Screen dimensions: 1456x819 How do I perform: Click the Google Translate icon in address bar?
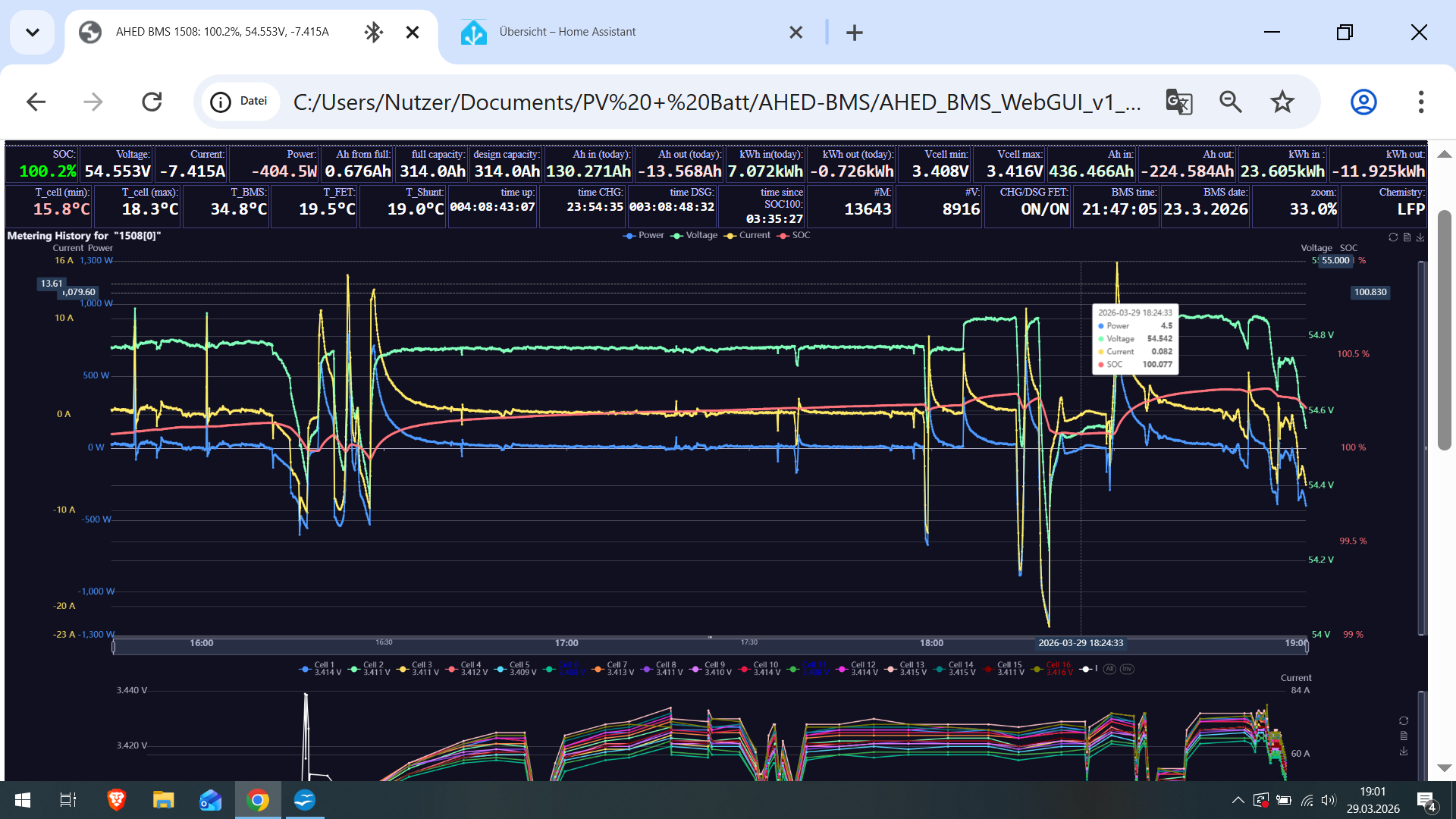(1178, 102)
